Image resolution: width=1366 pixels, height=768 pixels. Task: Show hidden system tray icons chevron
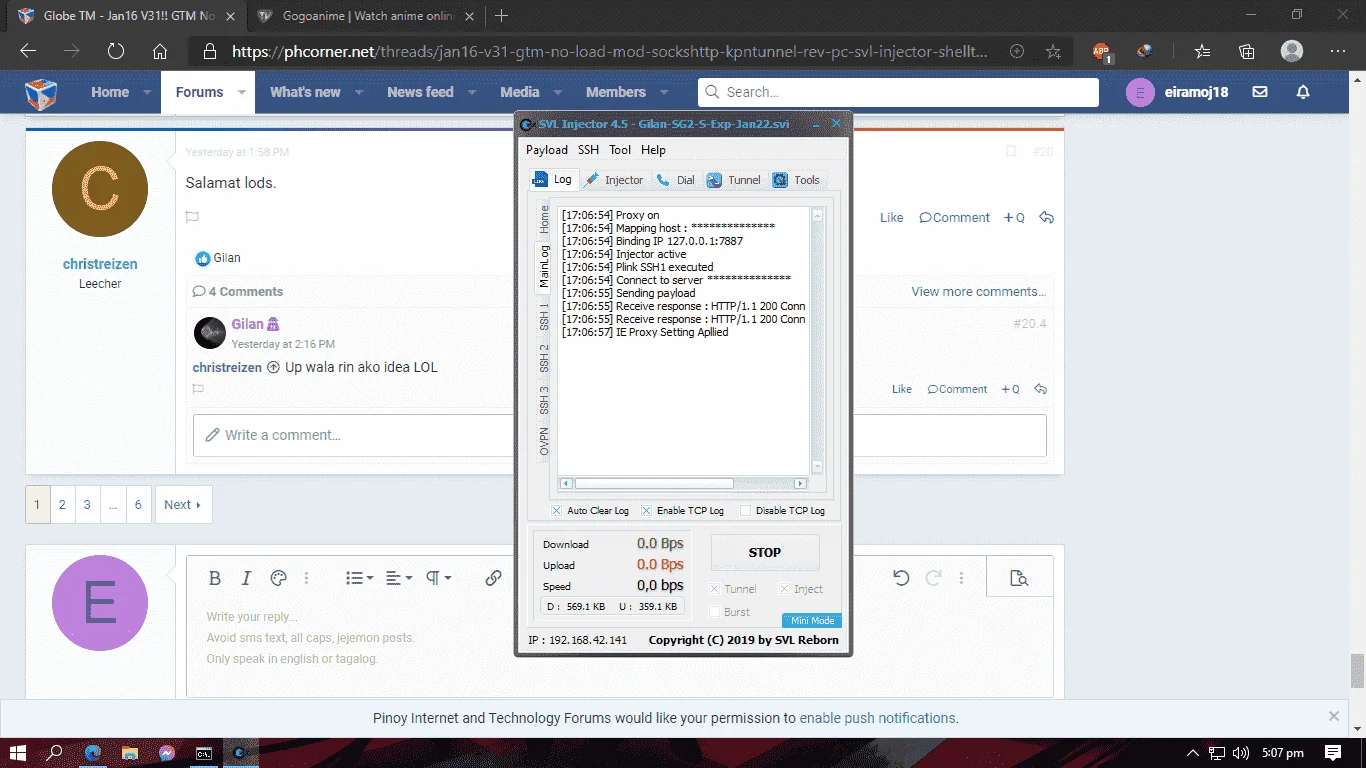(1193, 753)
